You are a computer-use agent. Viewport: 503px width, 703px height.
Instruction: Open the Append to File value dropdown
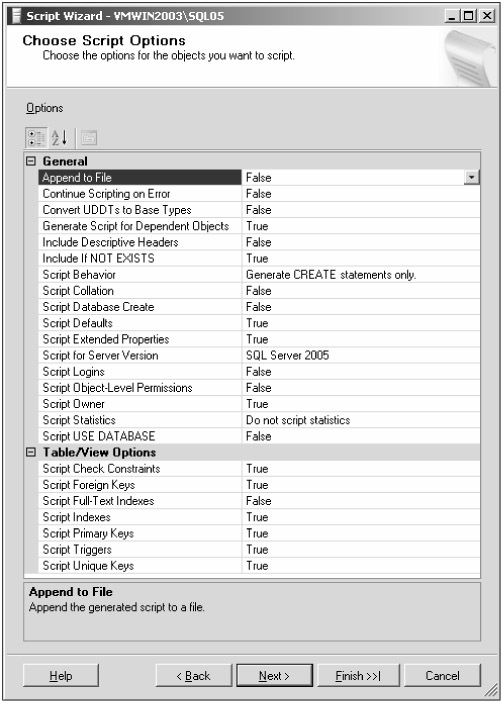[x=471, y=178]
